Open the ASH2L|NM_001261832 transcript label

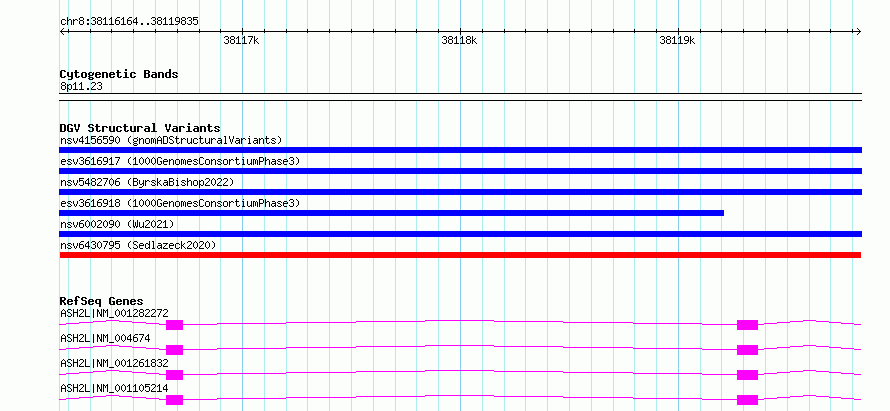click(x=114, y=363)
